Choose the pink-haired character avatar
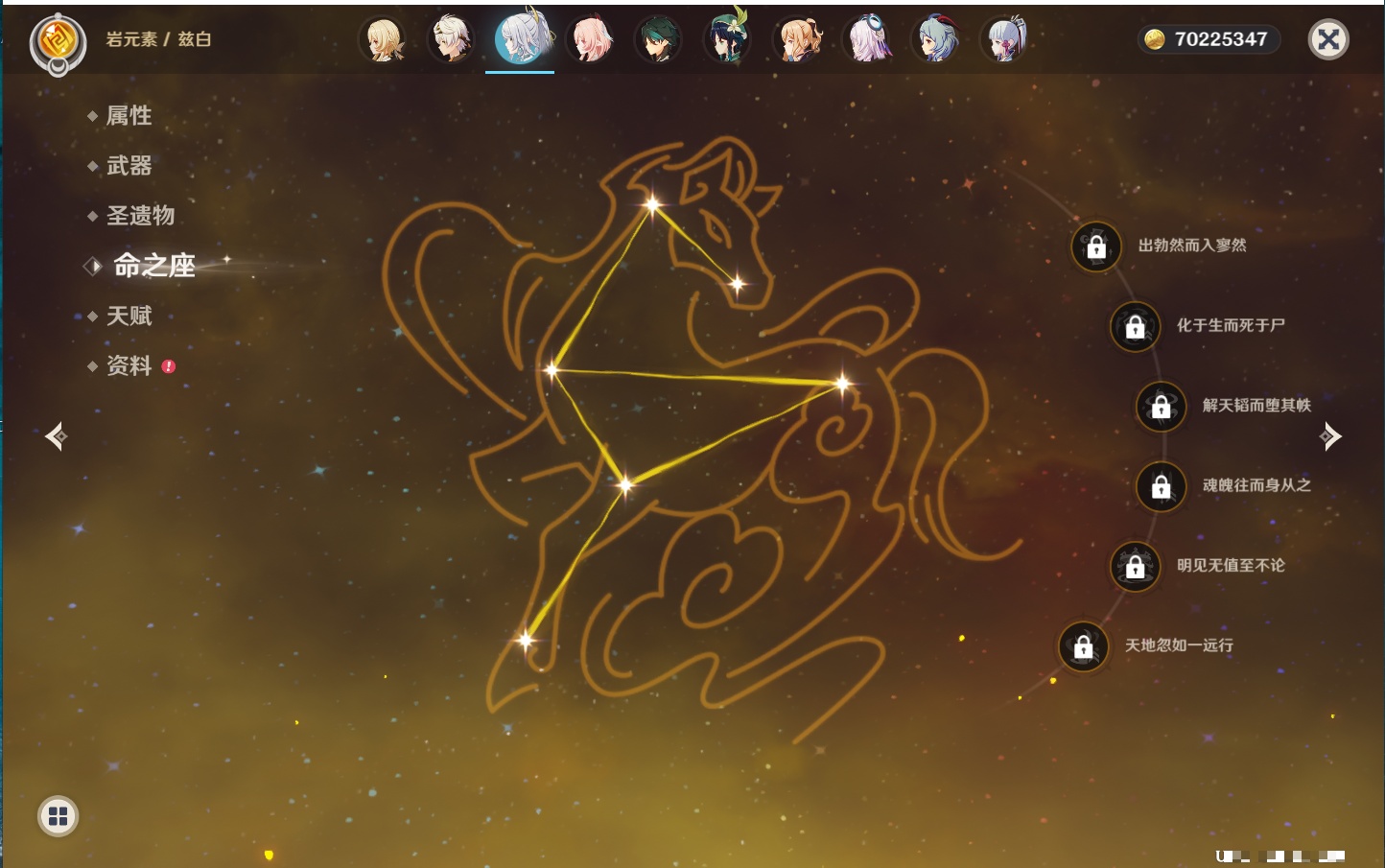Image resolution: width=1385 pixels, height=868 pixels. (589, 39)
